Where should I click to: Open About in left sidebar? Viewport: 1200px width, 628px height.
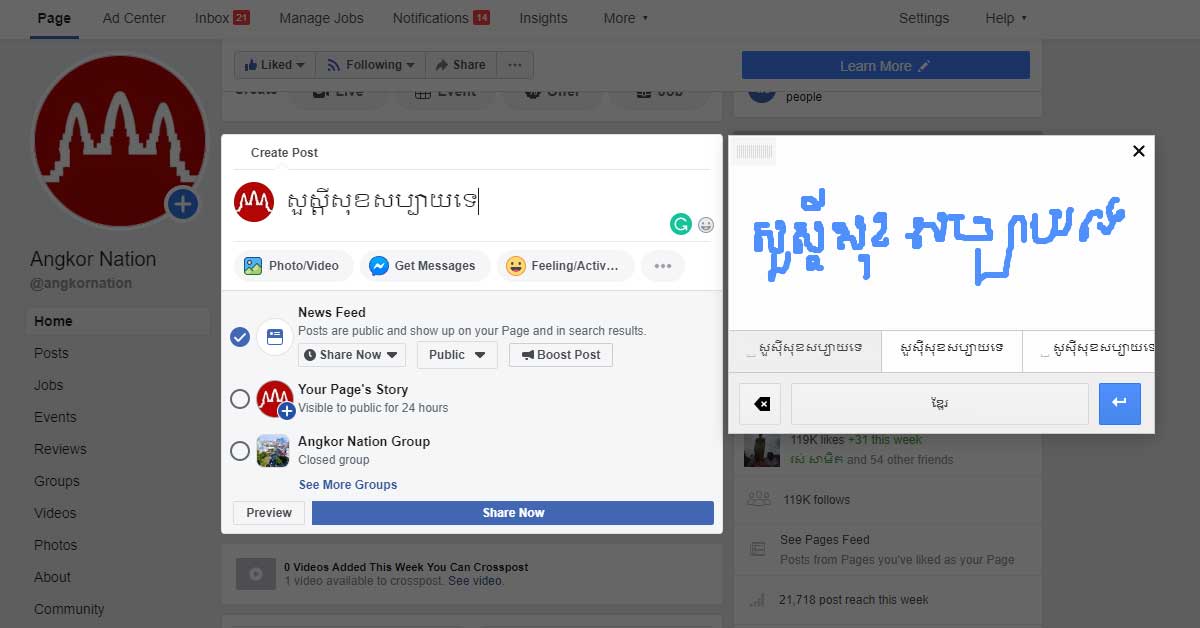(52, 577)
